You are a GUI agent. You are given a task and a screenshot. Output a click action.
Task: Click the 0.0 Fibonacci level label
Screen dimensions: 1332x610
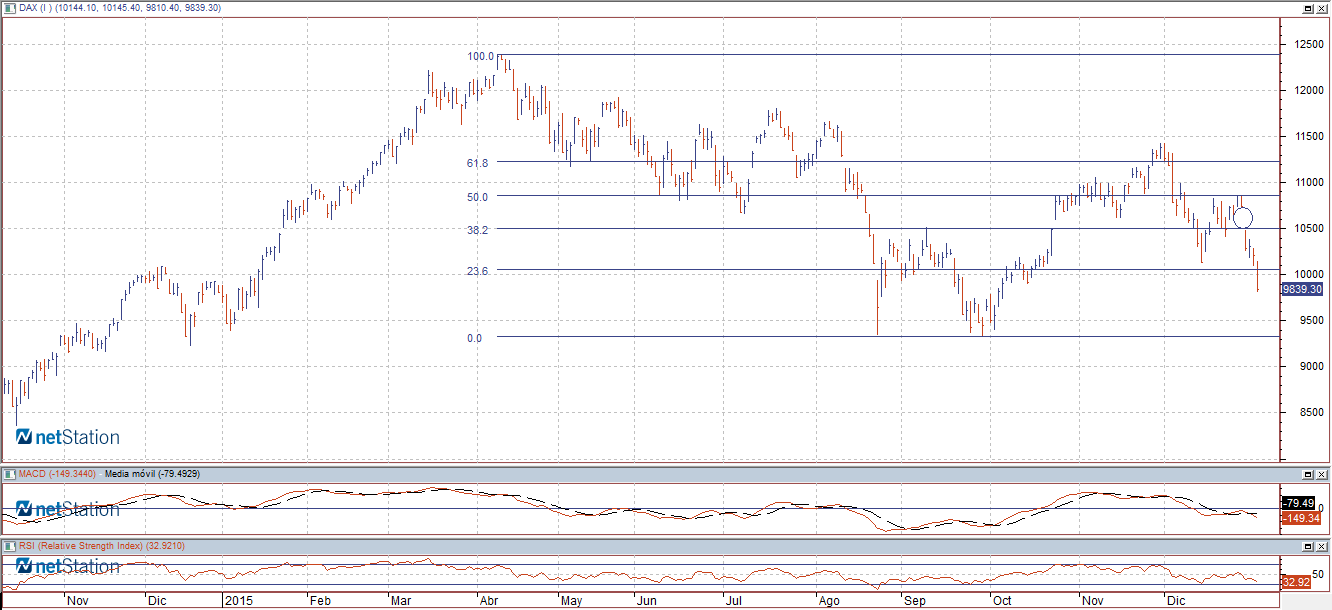pyautogui.click(x=474, y=338)
